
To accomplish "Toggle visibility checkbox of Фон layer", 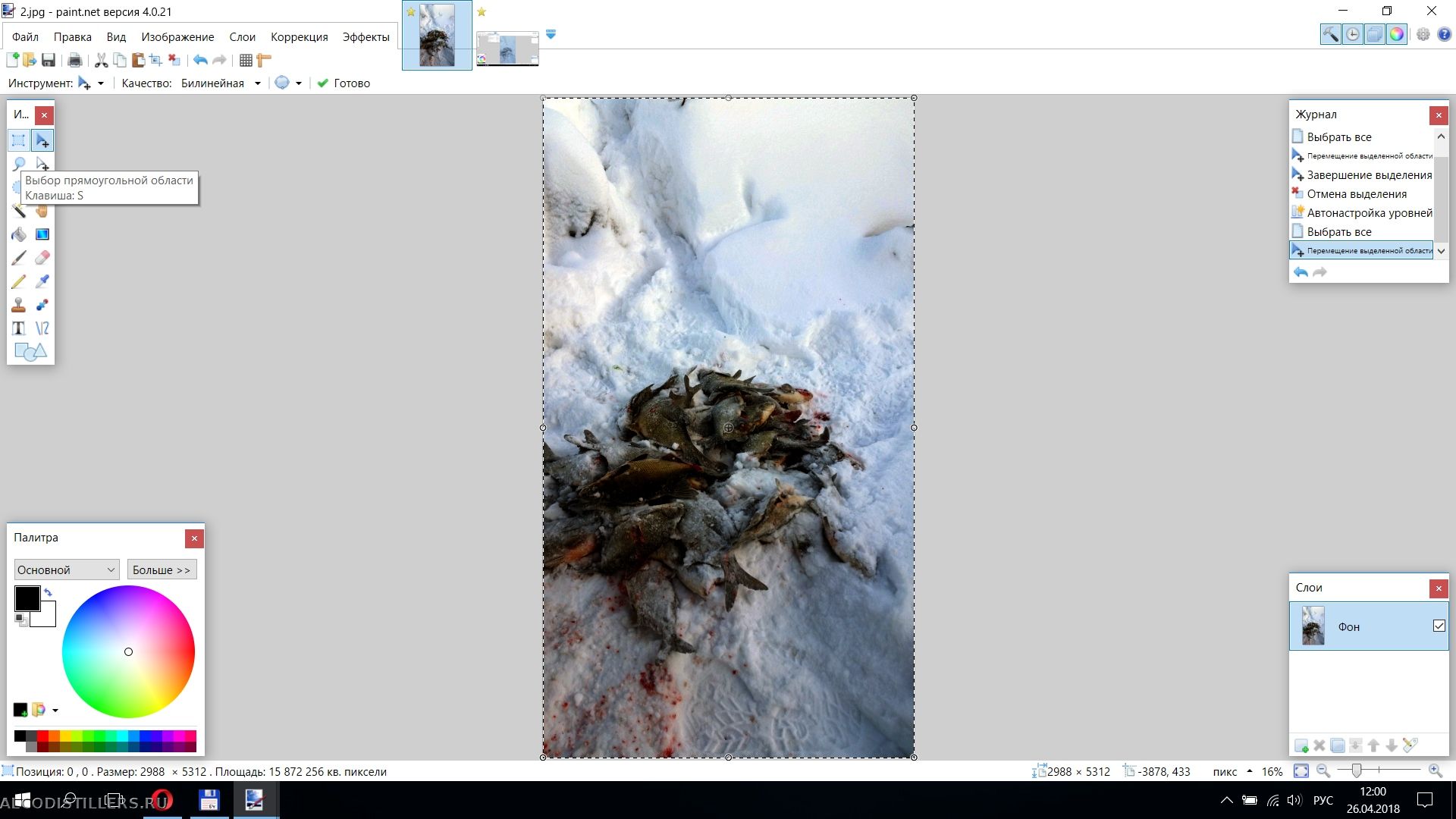I will coord(1439,626).
